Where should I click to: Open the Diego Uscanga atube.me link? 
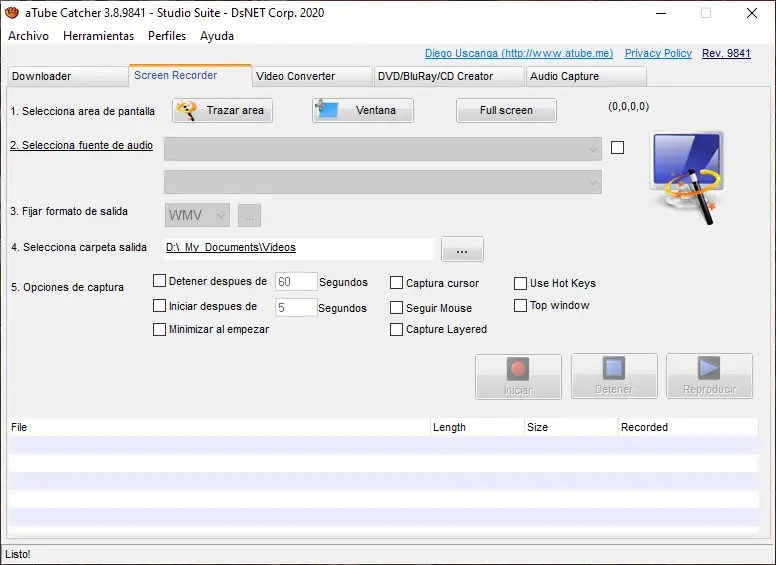(x=519, y=53)
